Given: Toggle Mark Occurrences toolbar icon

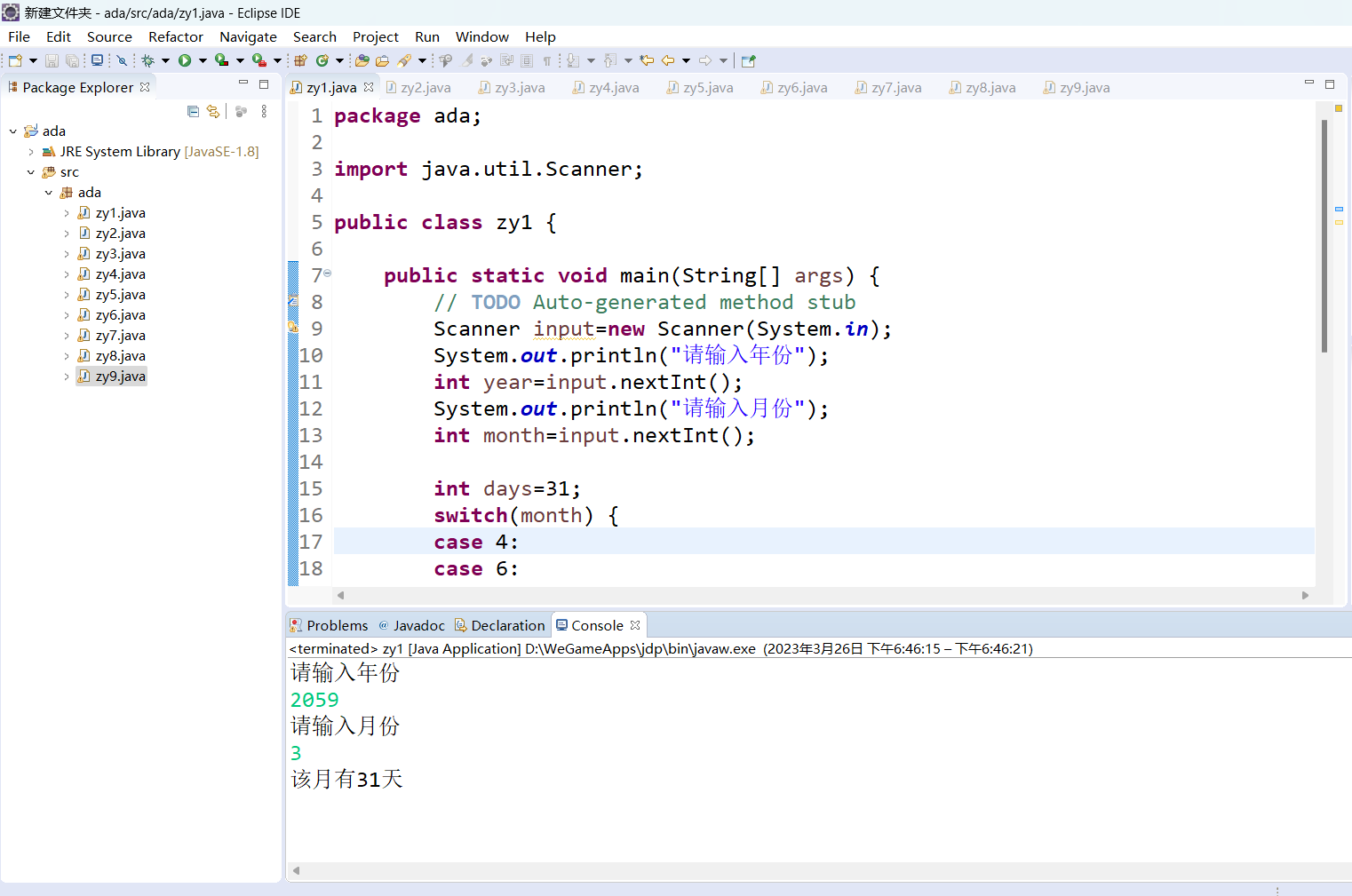Looking at the screenshot, I should tap(466, 60).
